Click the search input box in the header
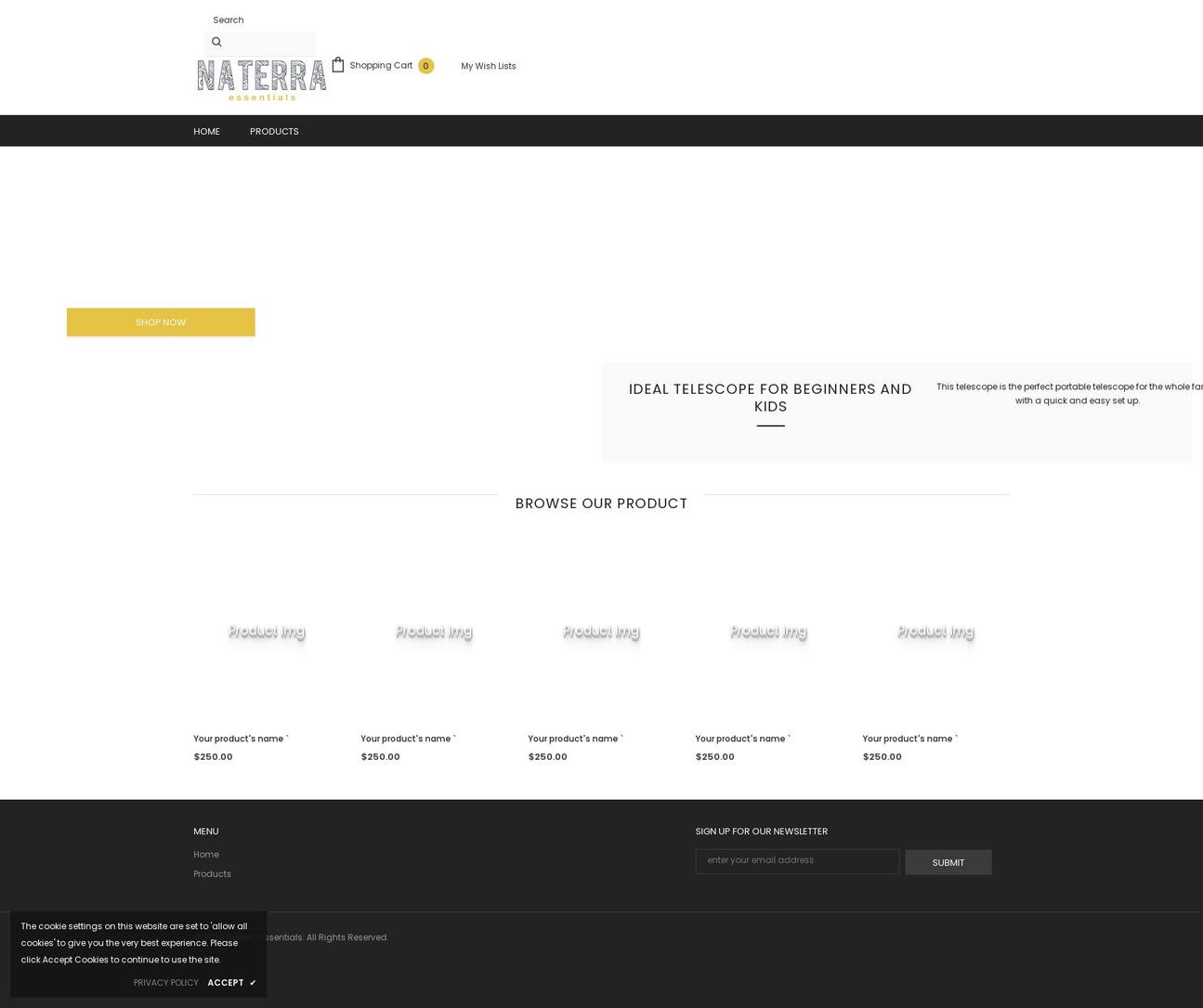The width and height of the screenshot is (1203, 1008). coord(269,42)
